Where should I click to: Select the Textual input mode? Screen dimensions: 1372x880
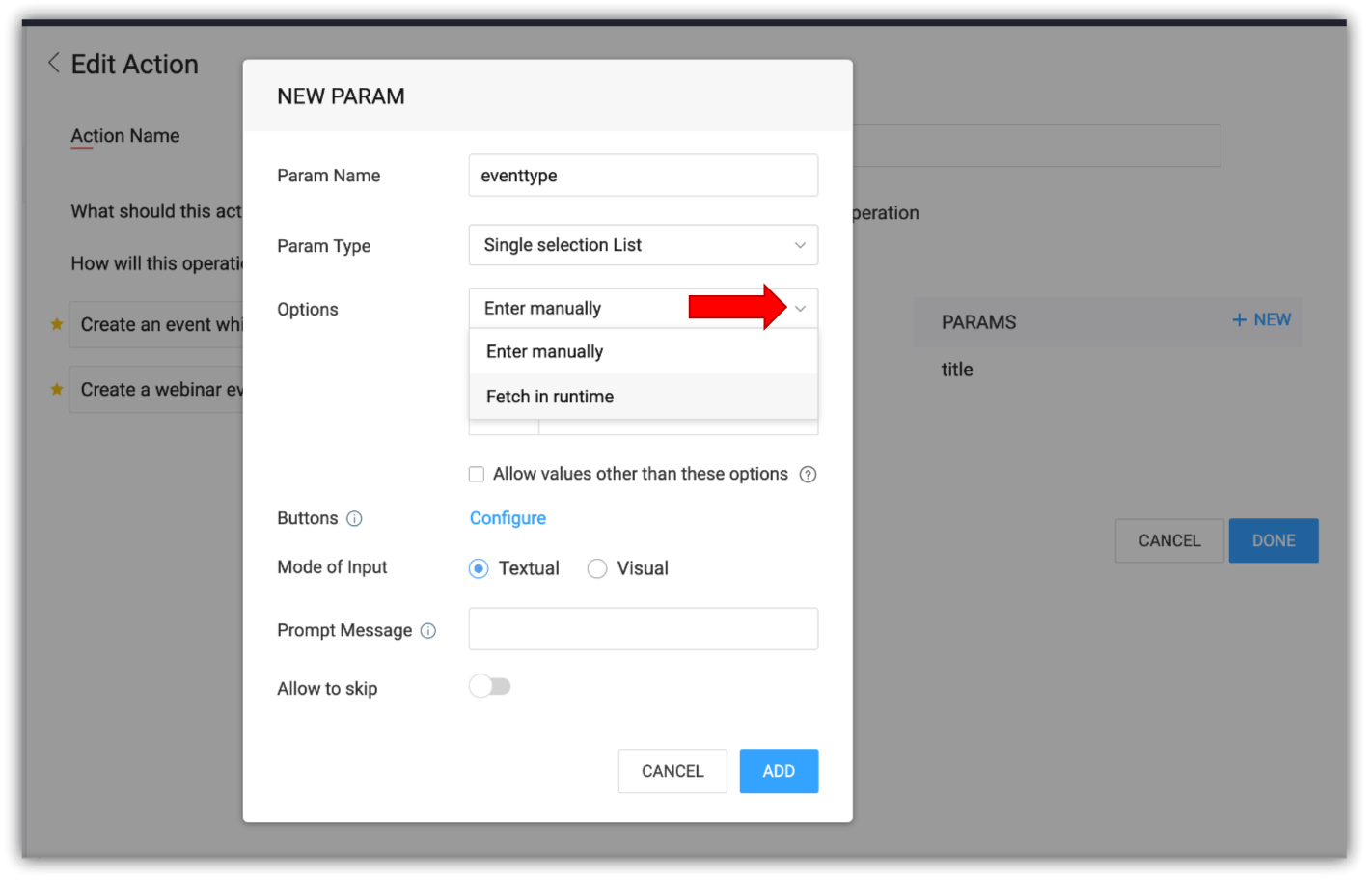(x=479, y=569)
